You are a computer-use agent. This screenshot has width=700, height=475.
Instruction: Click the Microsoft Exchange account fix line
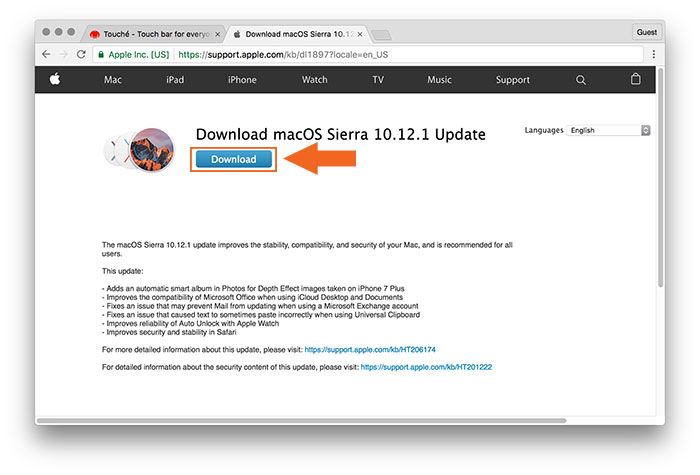260,306
